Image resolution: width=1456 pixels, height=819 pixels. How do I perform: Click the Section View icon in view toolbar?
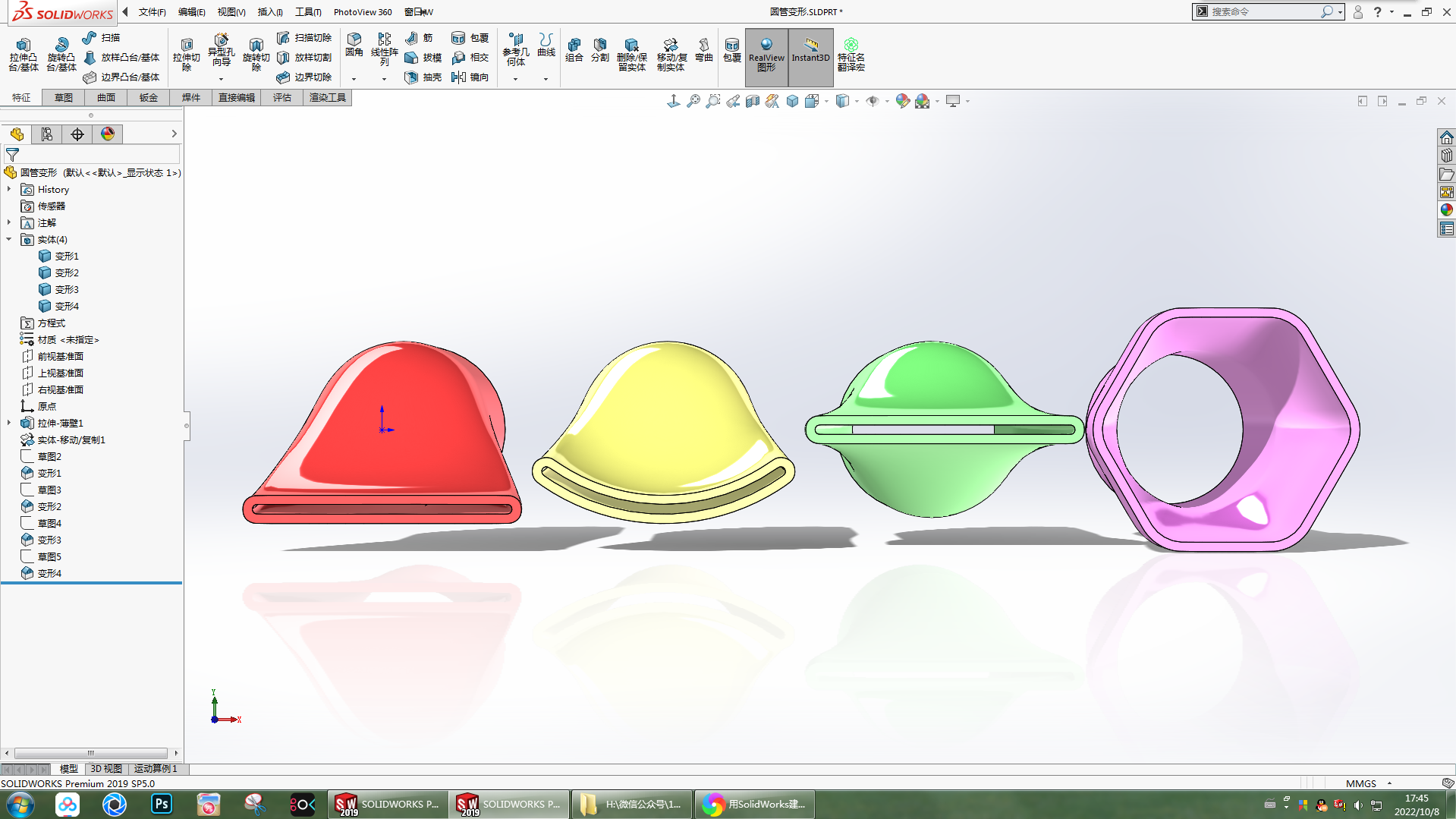pyautogui.click(x=753, y=101)
